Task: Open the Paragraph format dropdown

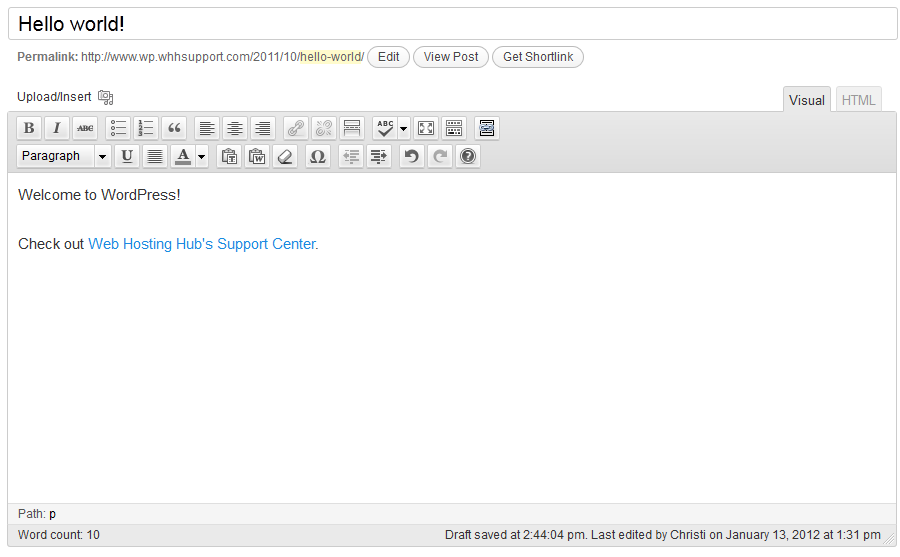Action: (63, 156)
